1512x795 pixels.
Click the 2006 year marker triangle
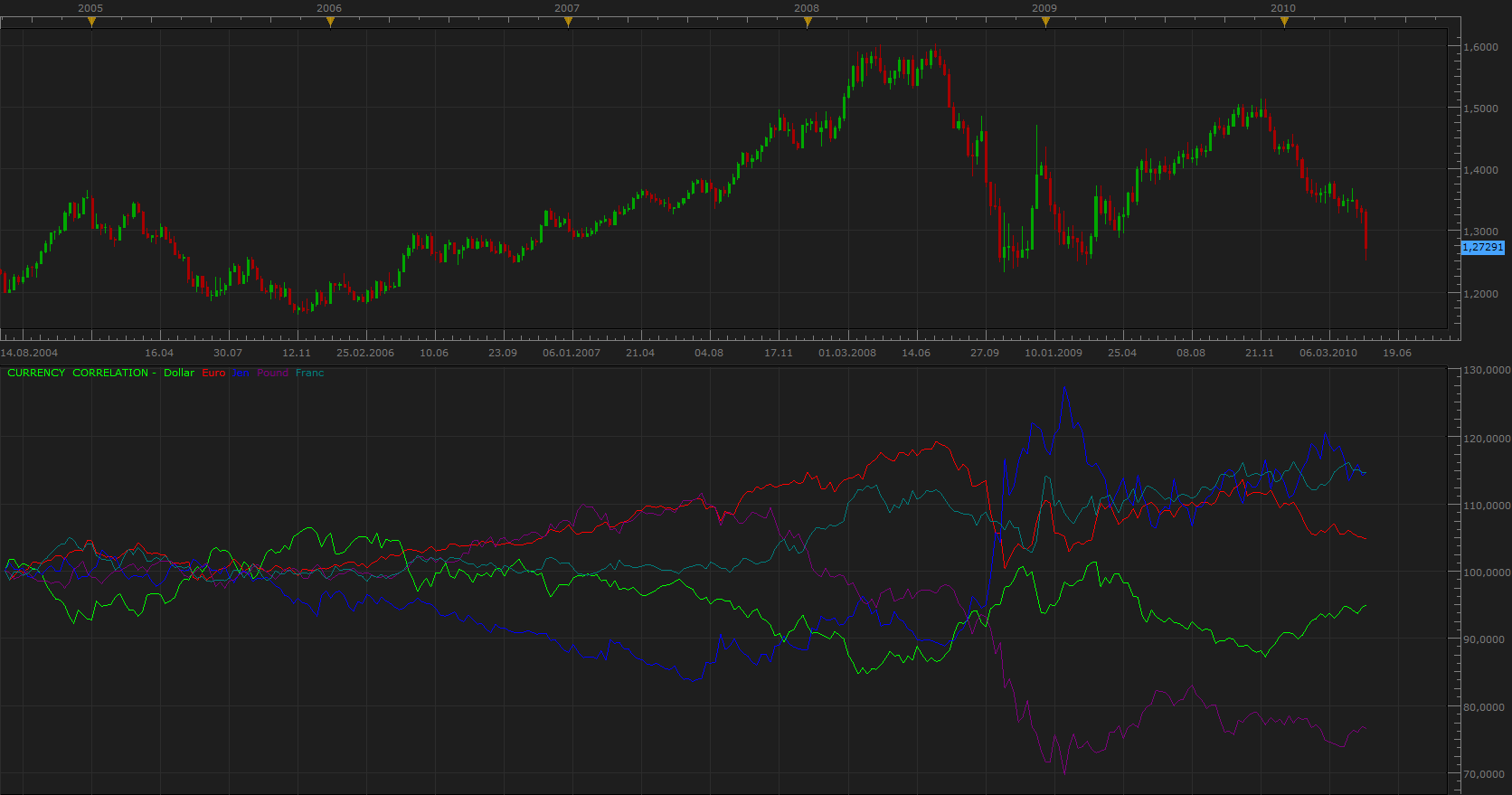(x=330, y=23)
